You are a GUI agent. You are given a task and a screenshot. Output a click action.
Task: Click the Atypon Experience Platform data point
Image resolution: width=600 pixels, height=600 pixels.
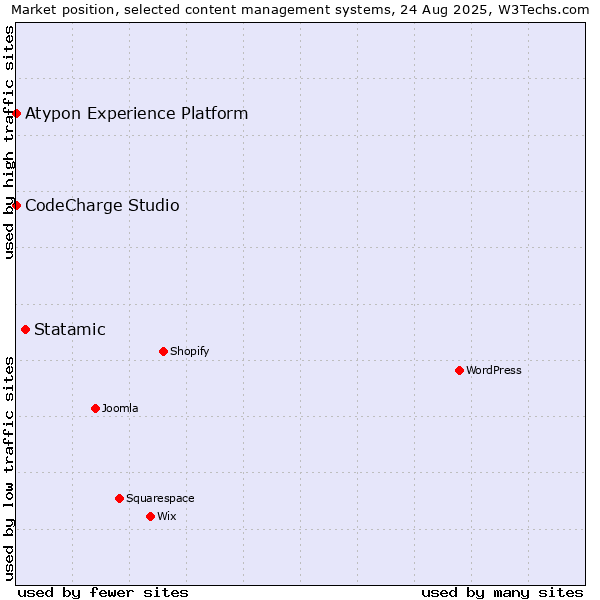click(x=16, y=114)
